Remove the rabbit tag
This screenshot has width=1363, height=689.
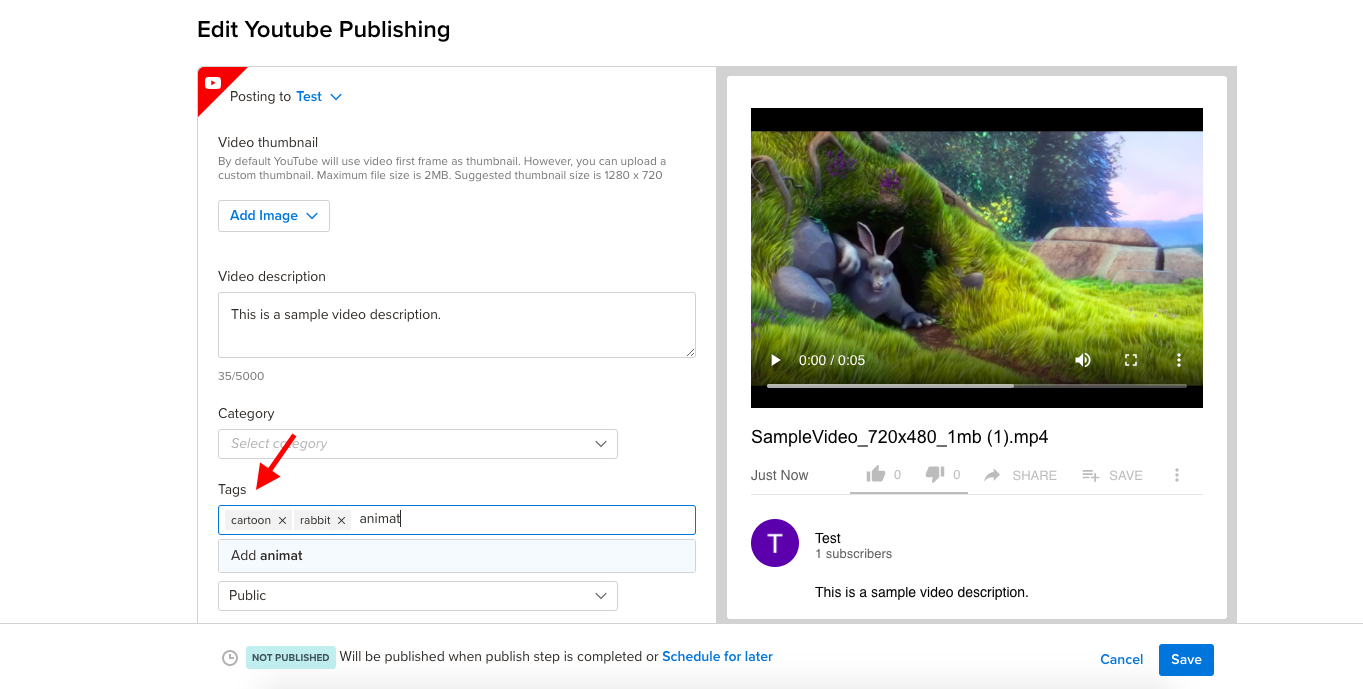click(341, 520)
